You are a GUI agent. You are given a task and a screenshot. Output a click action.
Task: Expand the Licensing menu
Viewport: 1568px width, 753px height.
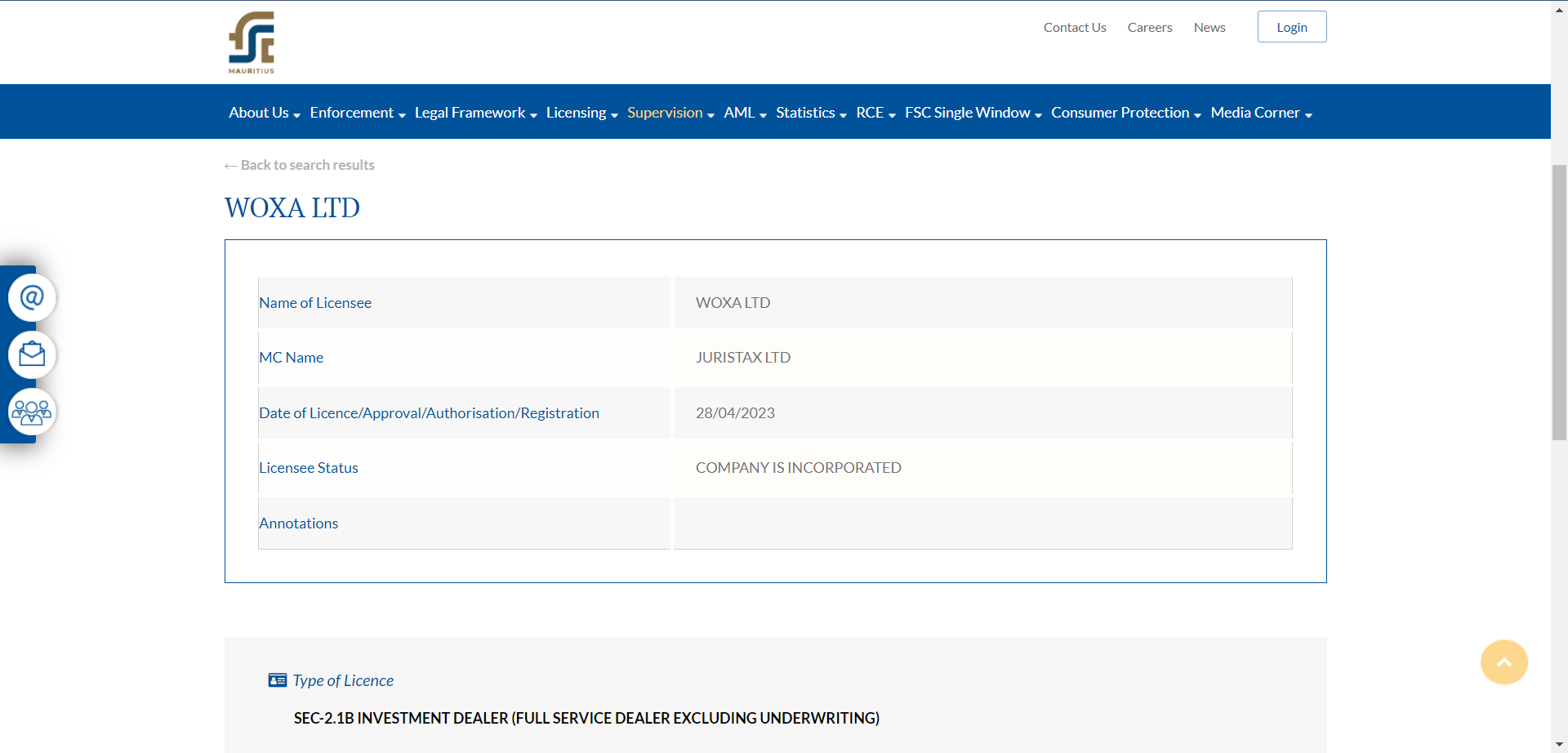tap(582, 113)
